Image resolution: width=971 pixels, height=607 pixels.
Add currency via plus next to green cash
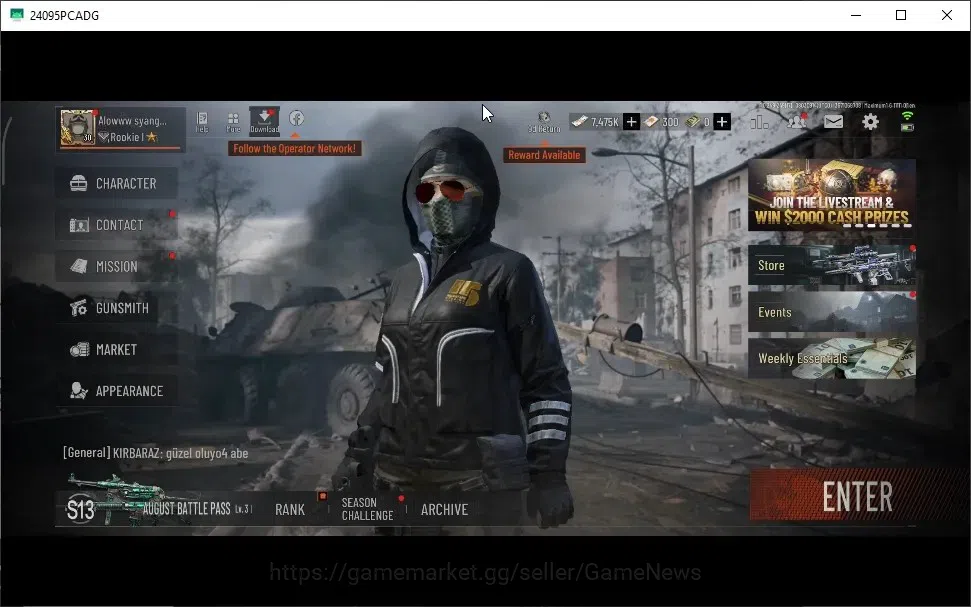tap(721, 121)
